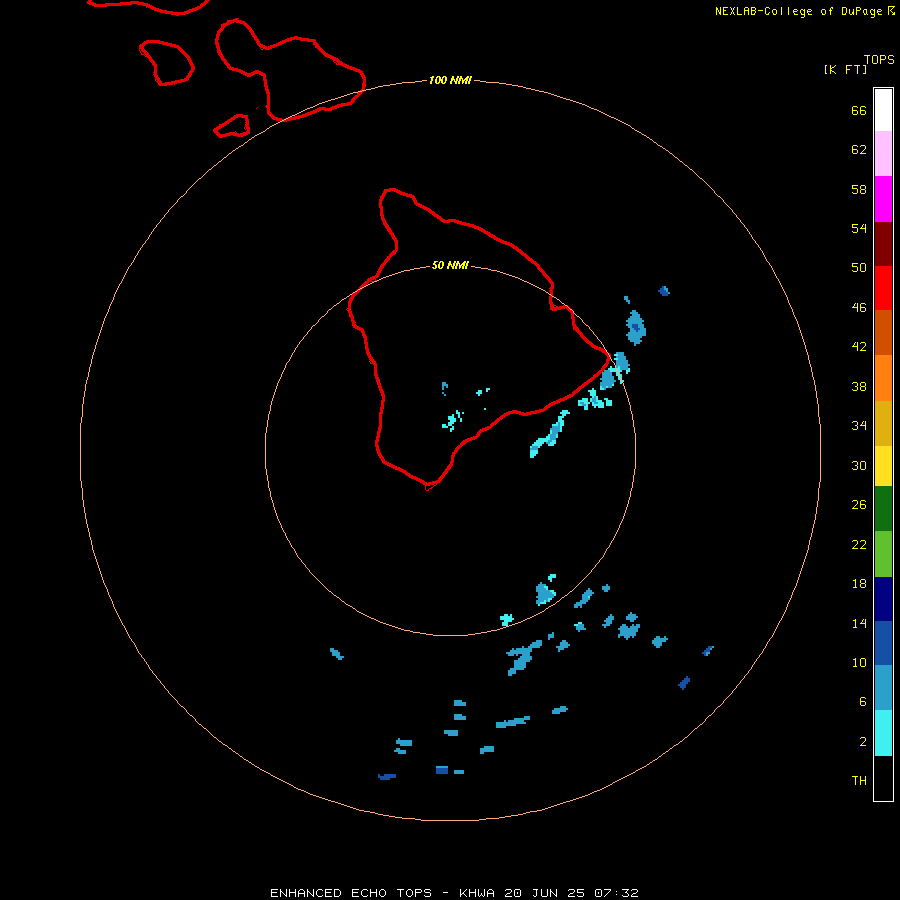Screen dimensions: 900x900
Task: Click the "38" scale value
Action: point(859,386)
